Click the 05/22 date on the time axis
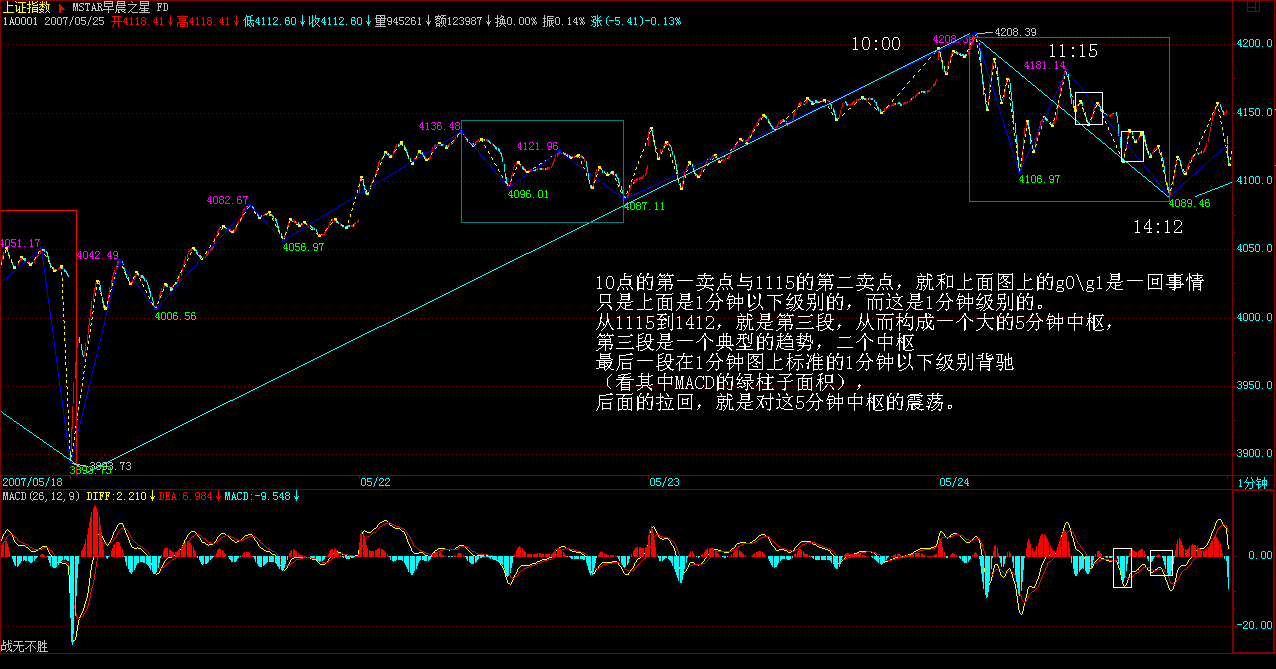Viewport: 1276px width, 669px height. point(375,482)
